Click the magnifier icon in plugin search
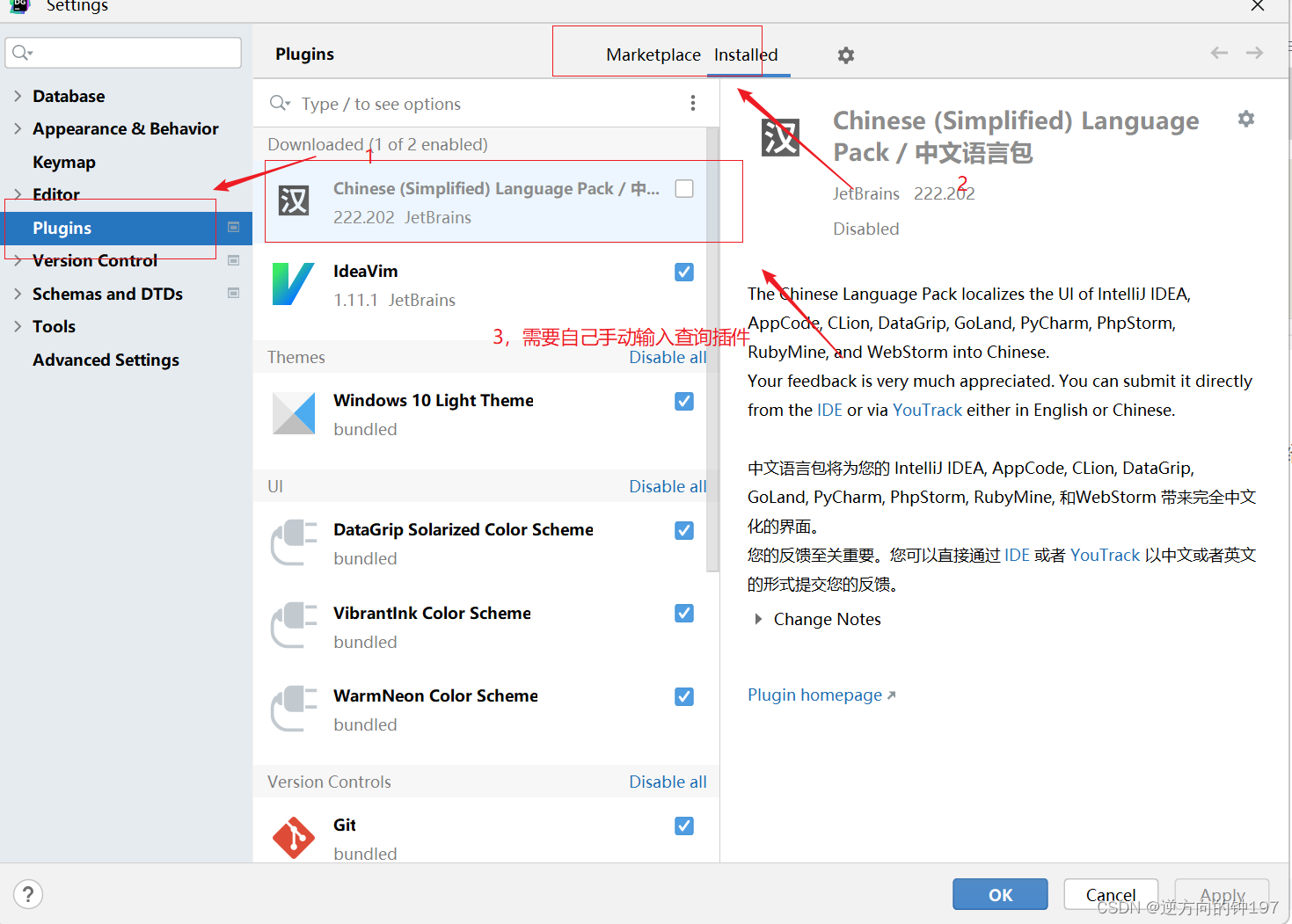 (280, 103)
